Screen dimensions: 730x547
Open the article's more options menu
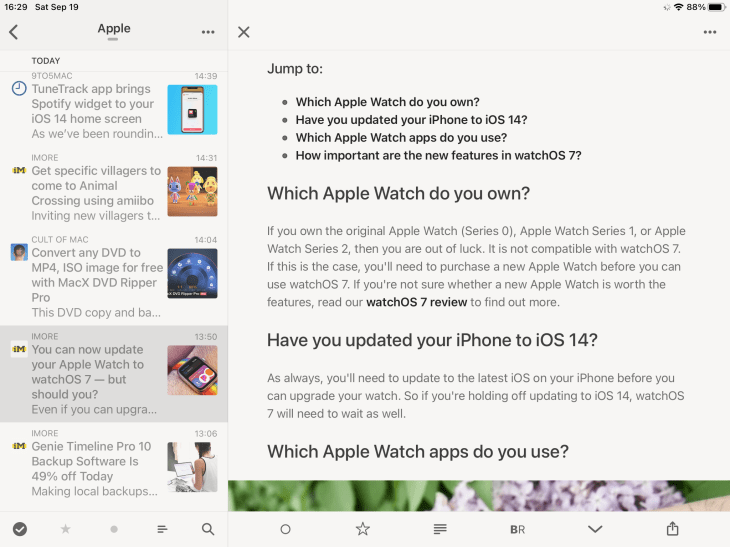[710, 32]
